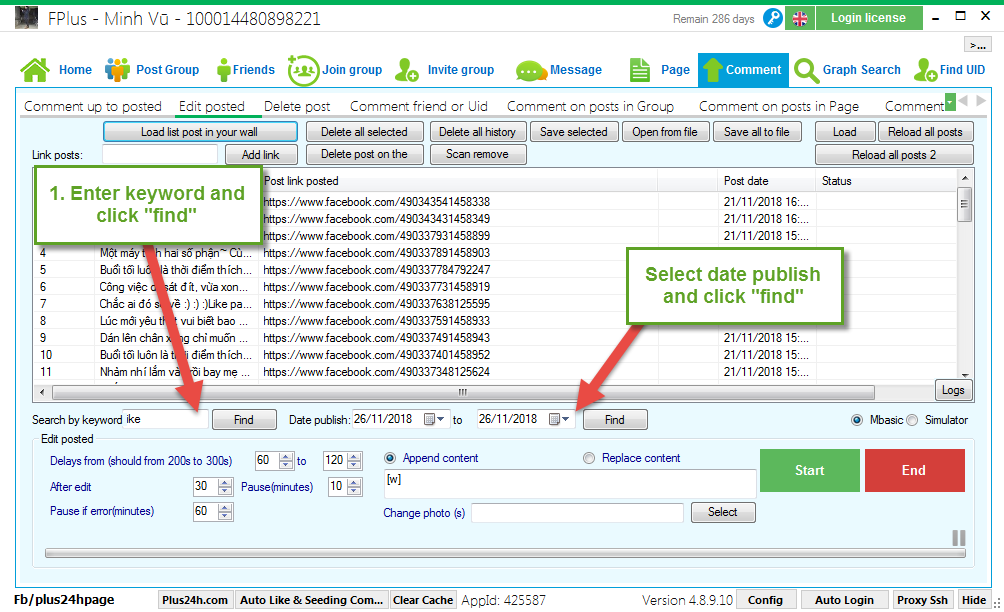1004x612 pixels.
Task: Open Home via the green house icon
Action: click(x=35, y=70)
